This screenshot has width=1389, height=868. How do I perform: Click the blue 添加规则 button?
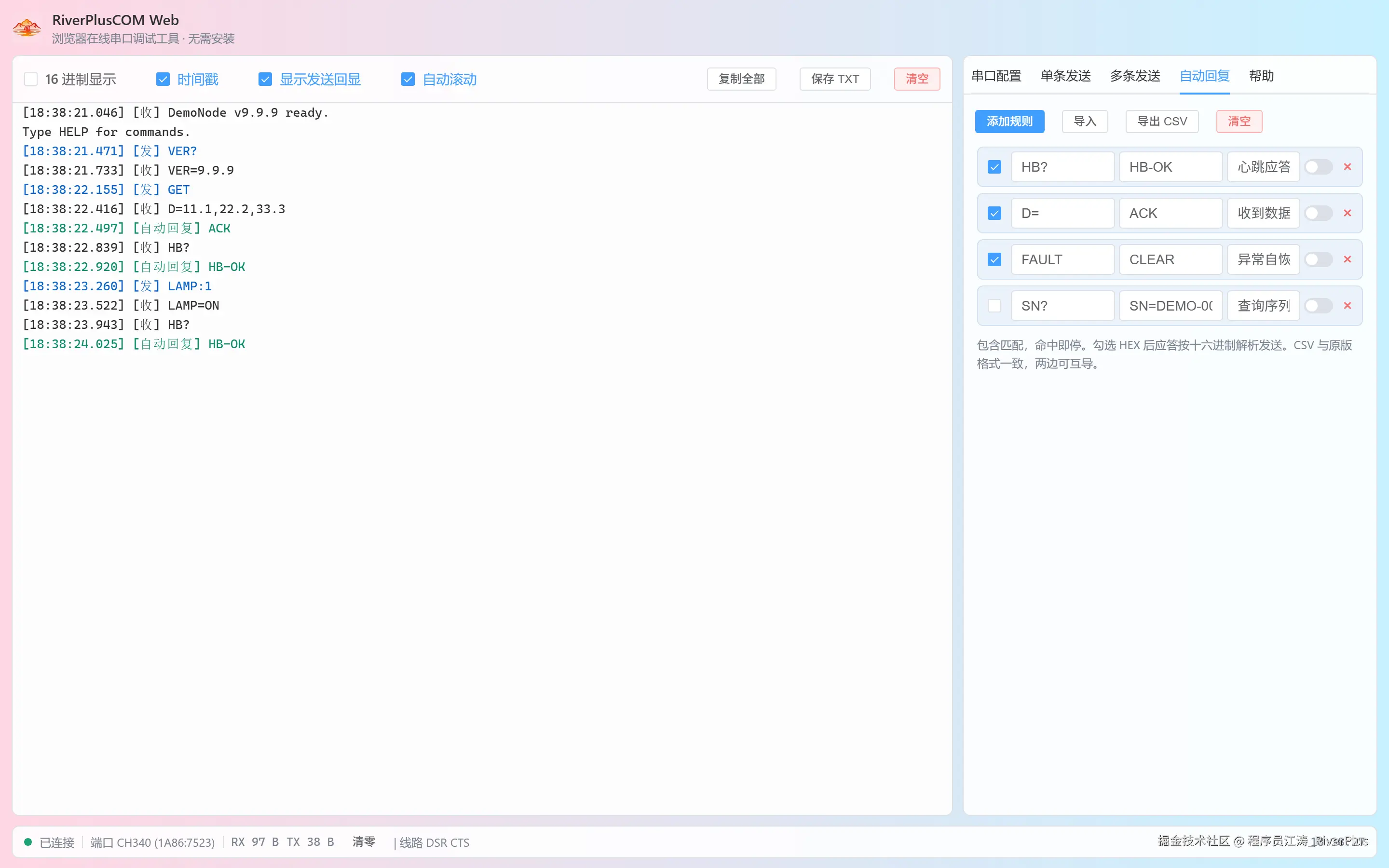click(1009, 122)
